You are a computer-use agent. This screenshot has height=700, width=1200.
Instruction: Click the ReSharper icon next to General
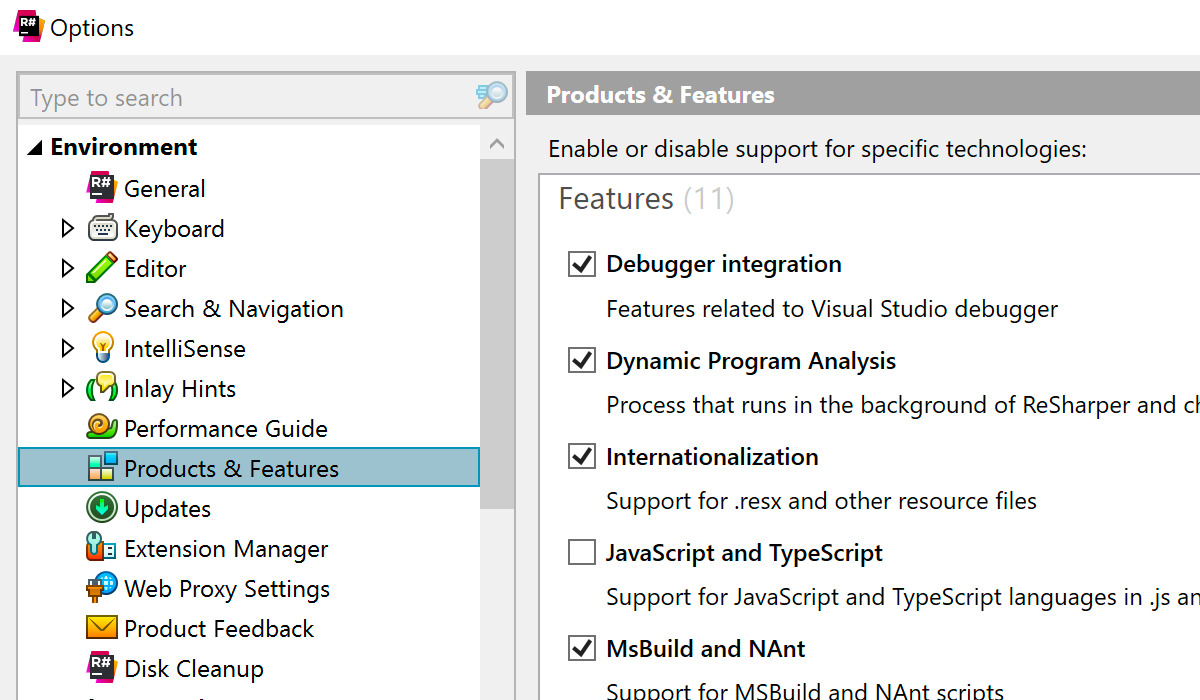[x=102, y=188]
